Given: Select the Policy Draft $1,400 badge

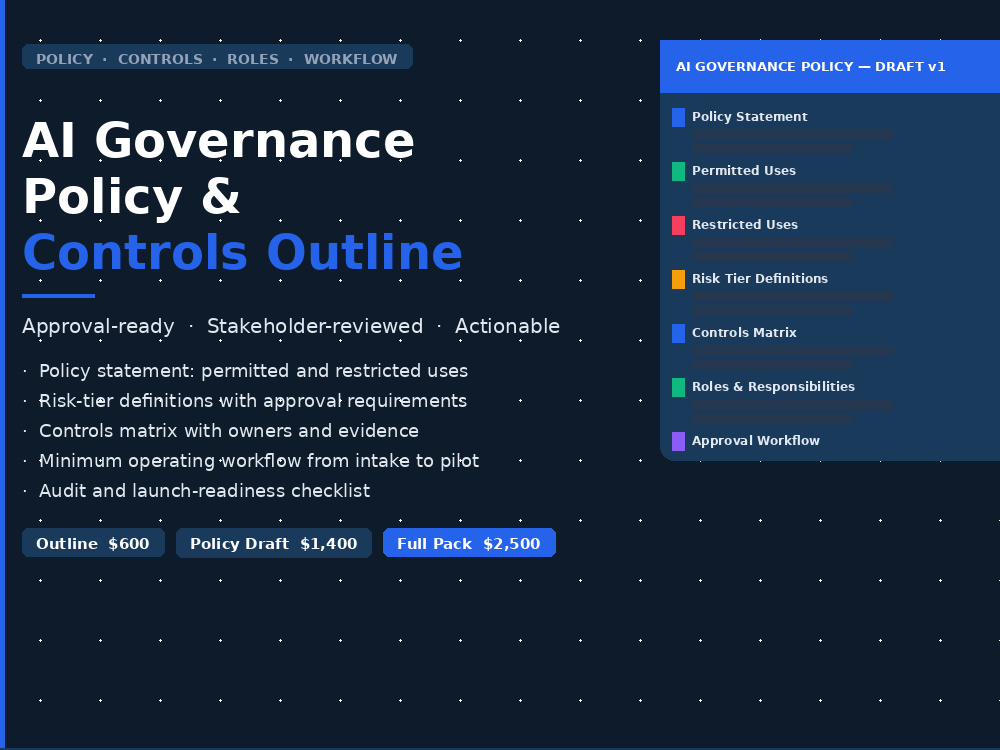Looking at the screenshot, I should point(274,543).
